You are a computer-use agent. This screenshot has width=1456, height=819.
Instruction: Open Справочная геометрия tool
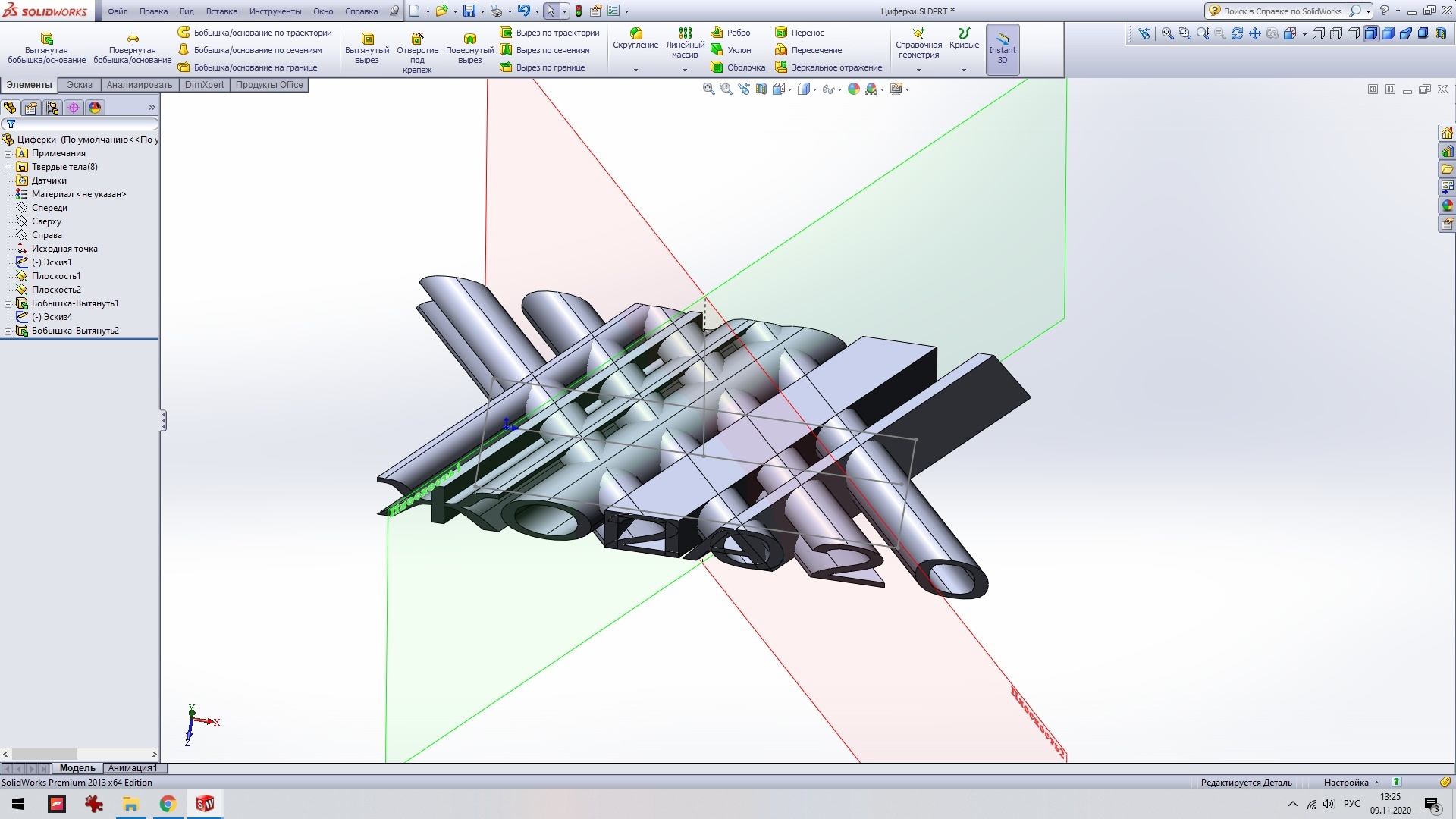click(918, 43)
